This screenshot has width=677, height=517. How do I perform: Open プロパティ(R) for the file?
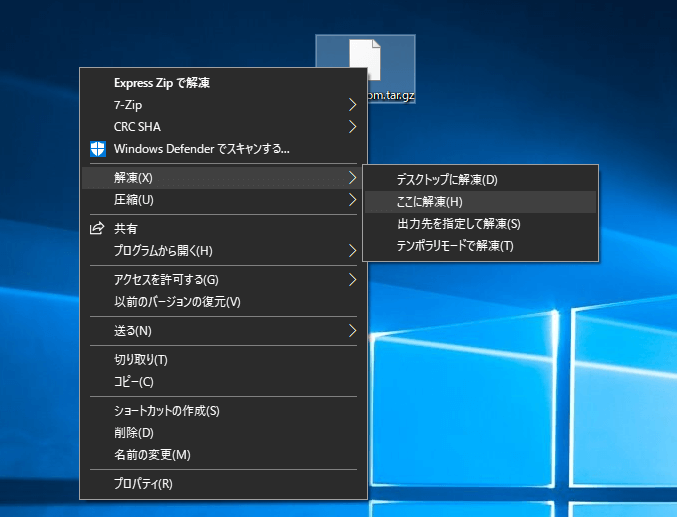pos(224,484)
